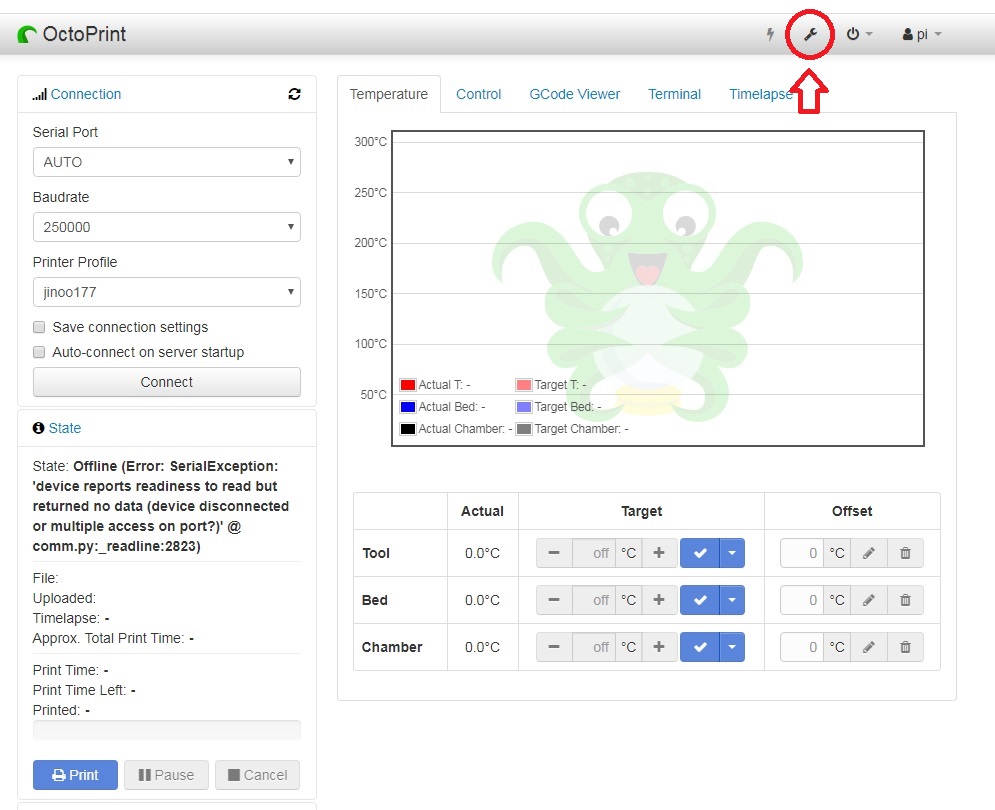Switch to the GCode Viewer tab
The height and width of the screenshot is (810, 995).
(x=575, y=94)
